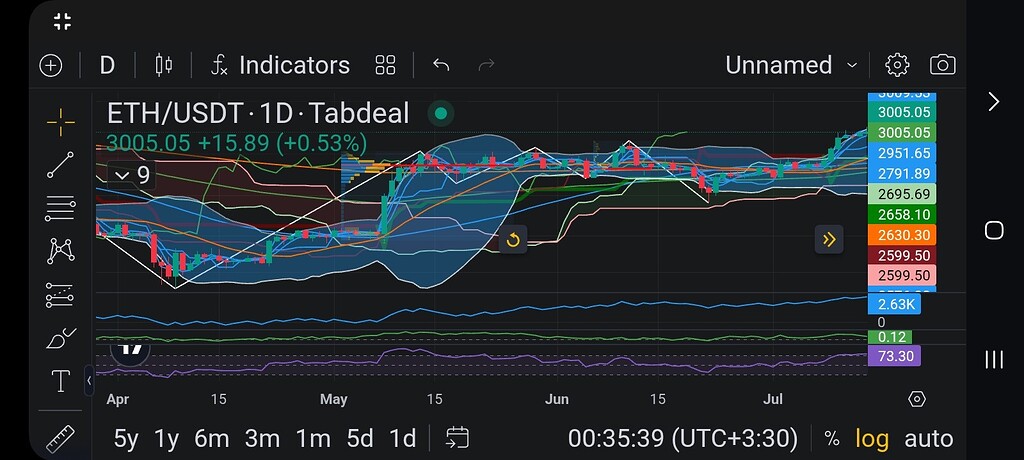
Task: Click the 2599.50 pink price label
Action: point(904,275)
